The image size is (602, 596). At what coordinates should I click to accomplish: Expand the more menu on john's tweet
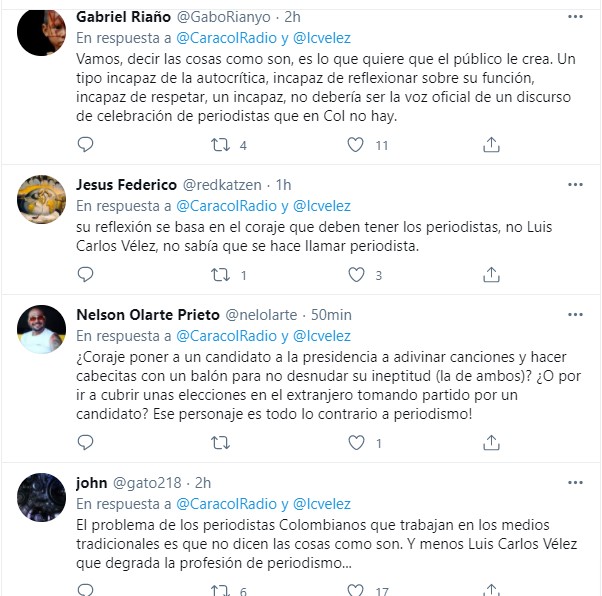click(575, 482)
